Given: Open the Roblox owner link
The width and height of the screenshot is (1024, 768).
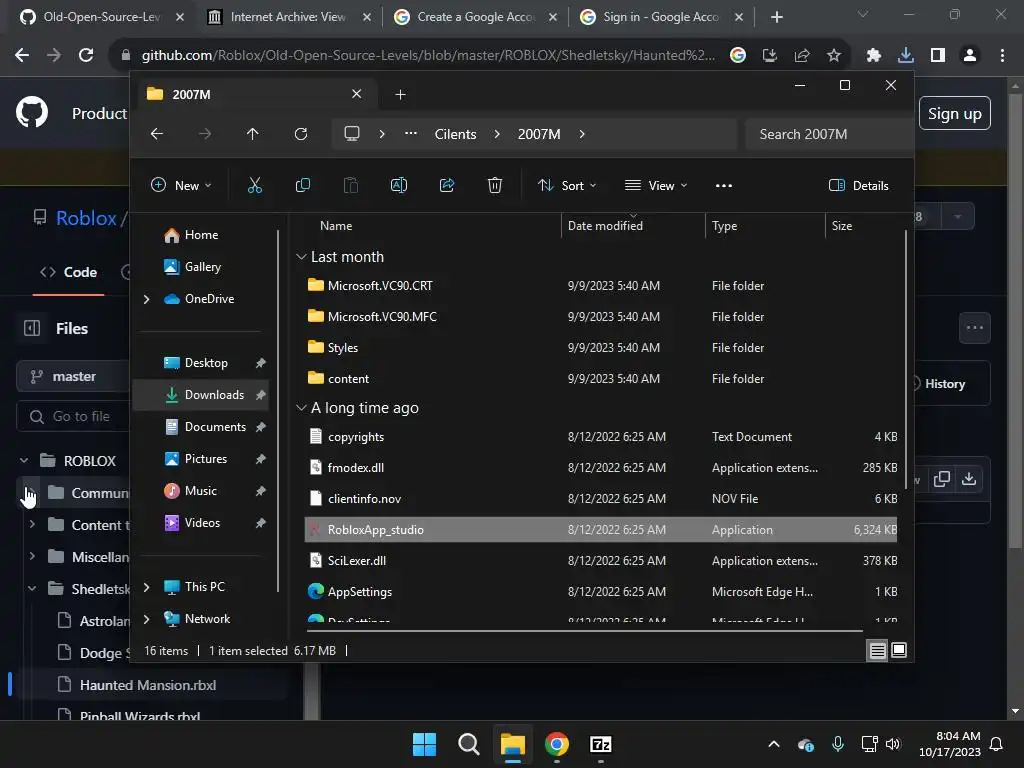Looking at the screenshot, I should point(86,217).
